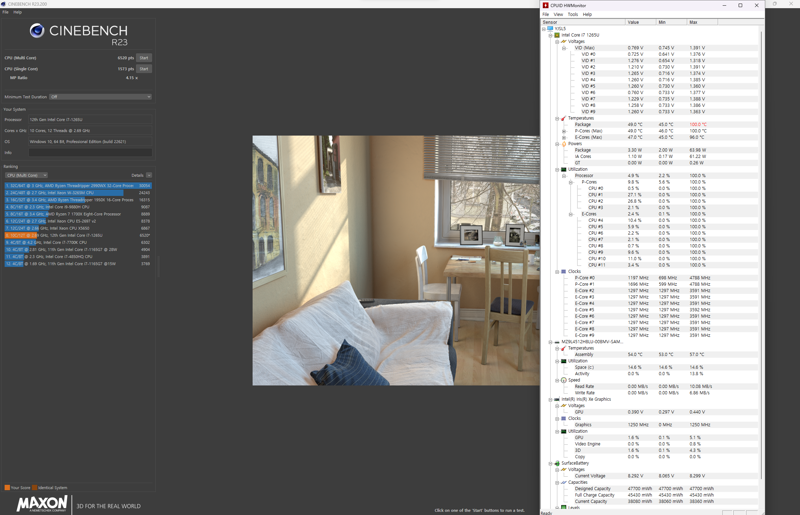Start the CPU Multi Core test

pyautogui.click(x=144, y=58)
